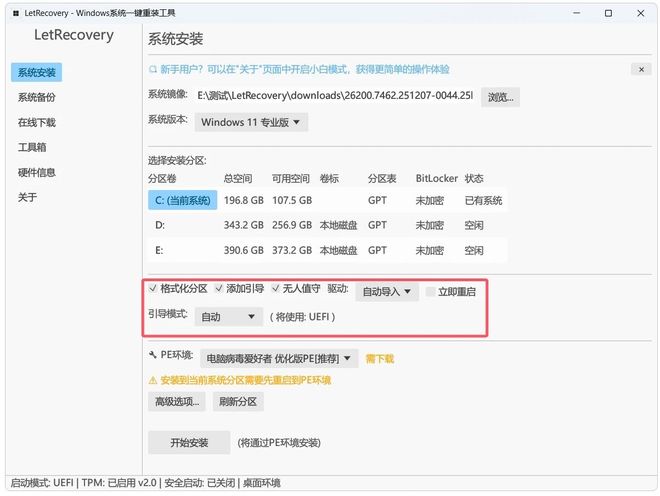Click the 需下载 link
The image size is (660, 496).
tap(380, 359)
